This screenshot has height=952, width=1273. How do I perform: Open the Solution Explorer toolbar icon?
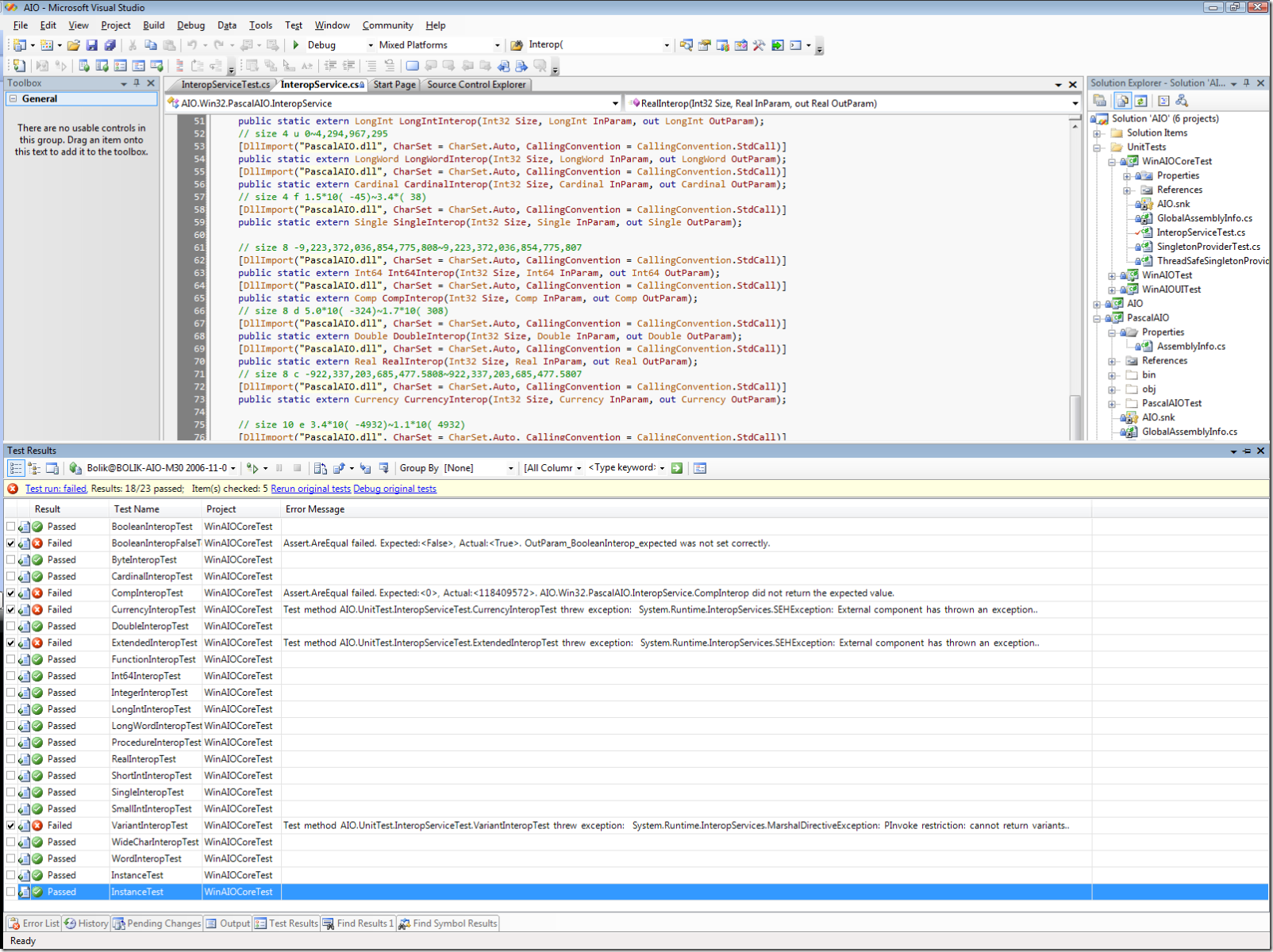(686, 45)
